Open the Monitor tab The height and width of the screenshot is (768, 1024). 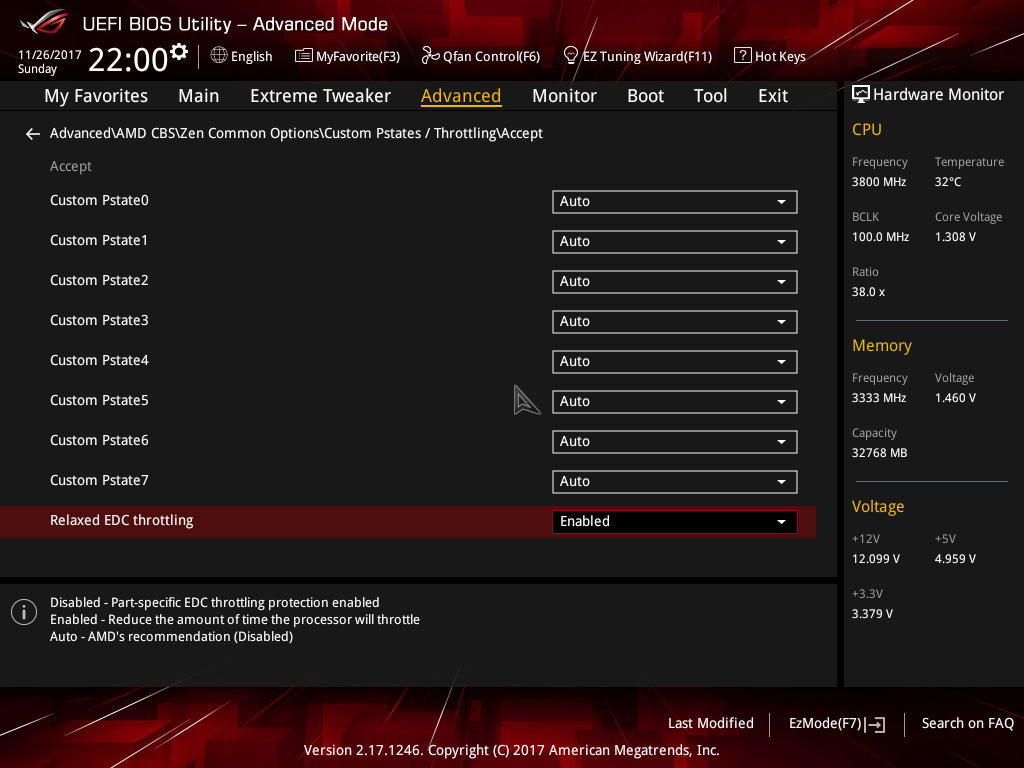coord(564,96)
